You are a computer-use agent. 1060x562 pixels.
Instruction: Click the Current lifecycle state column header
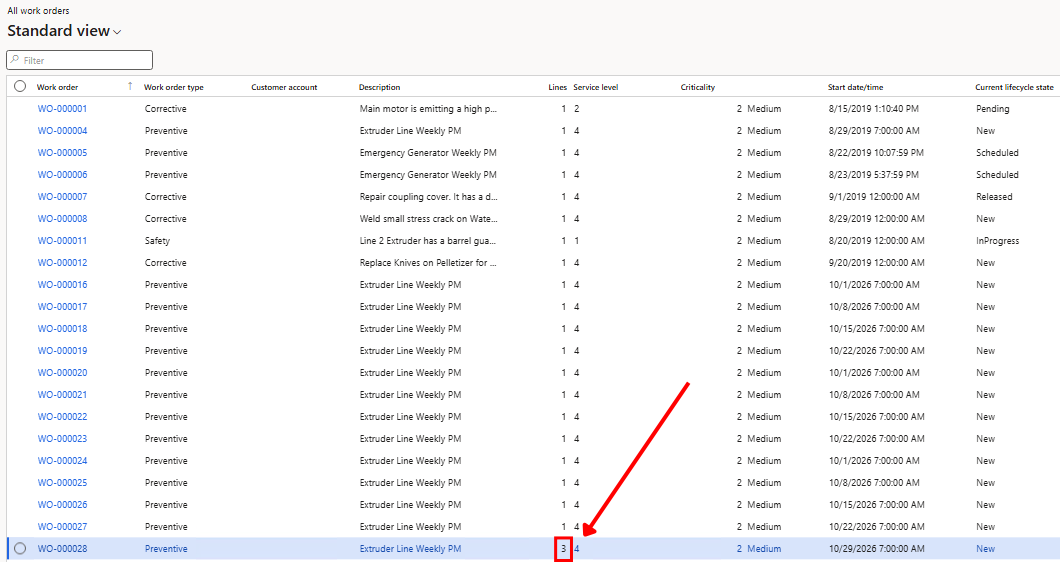1014,87
